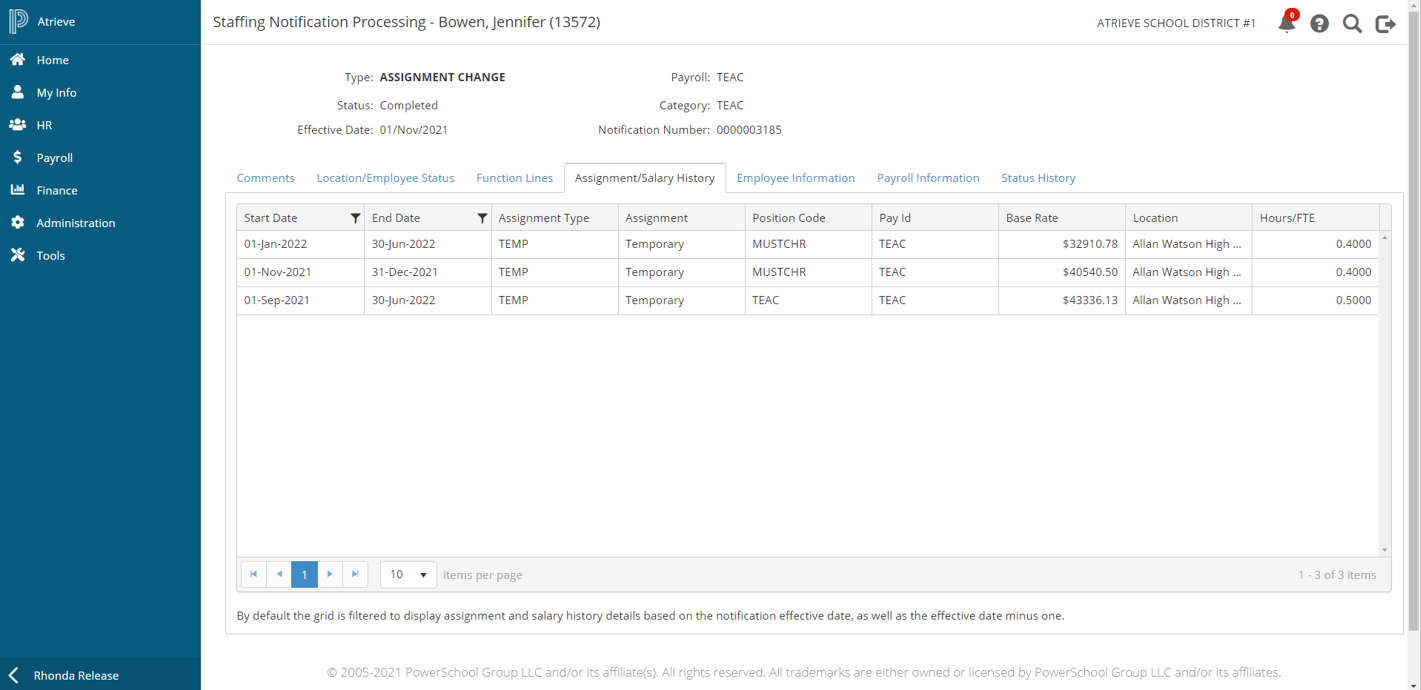
Task: Switch to the Status History tab
Action: pyautogui.click(x=1038, y=178)
